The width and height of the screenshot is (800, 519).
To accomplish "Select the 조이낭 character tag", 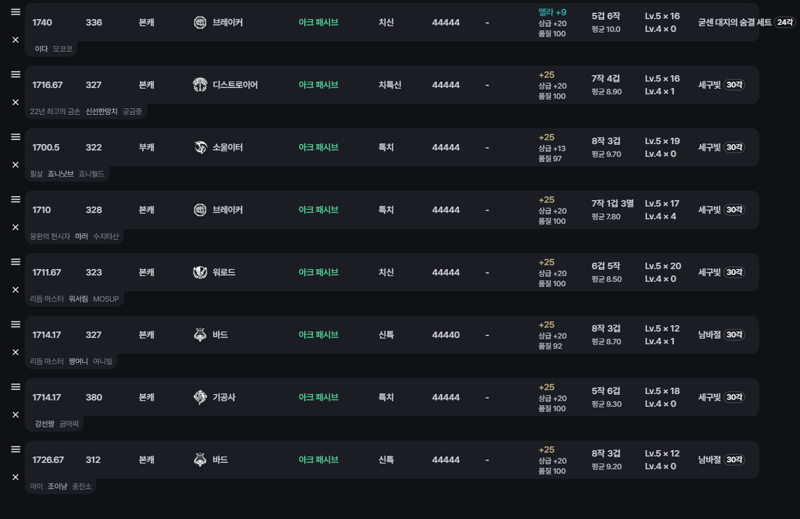I will (57, 487).
